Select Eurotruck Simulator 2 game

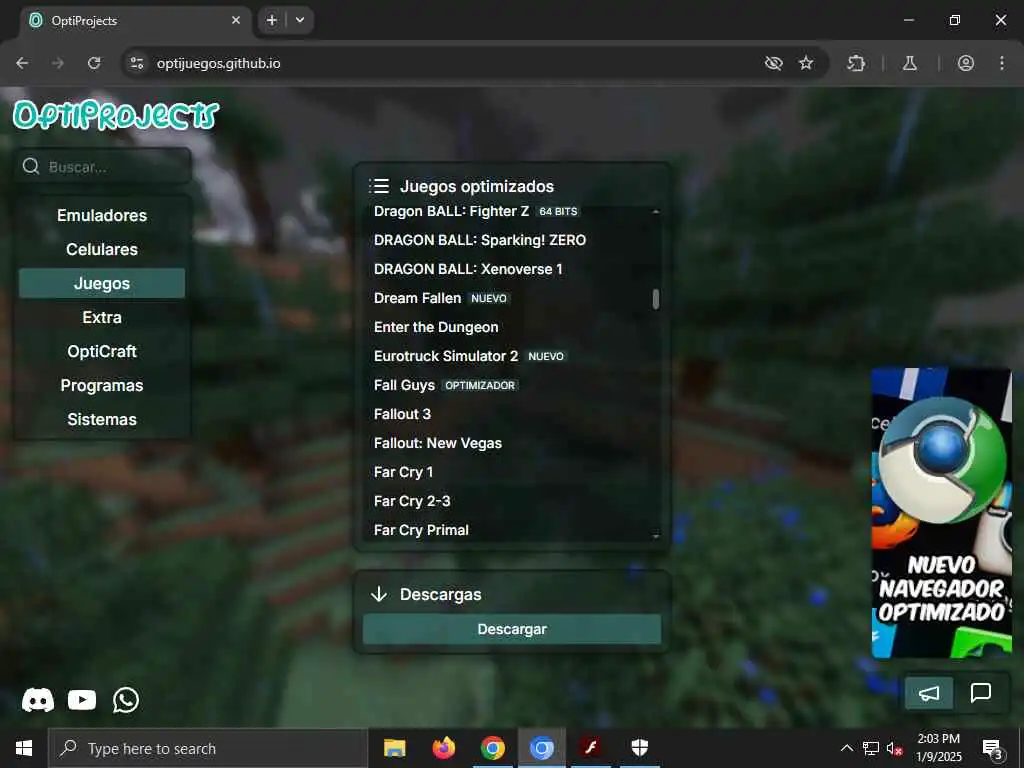click(x=446, y=357)
